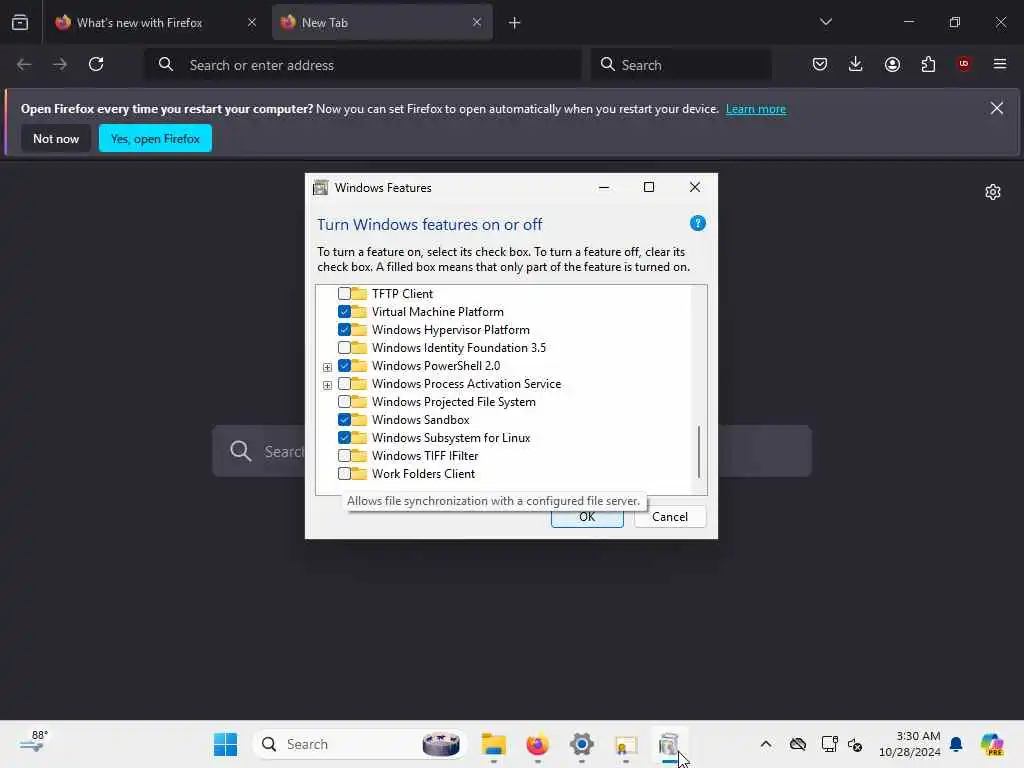The width and height of the screenshot is (1024, 768).
Task: Cancel the Windows Features dialog
Action: (669, 517)
